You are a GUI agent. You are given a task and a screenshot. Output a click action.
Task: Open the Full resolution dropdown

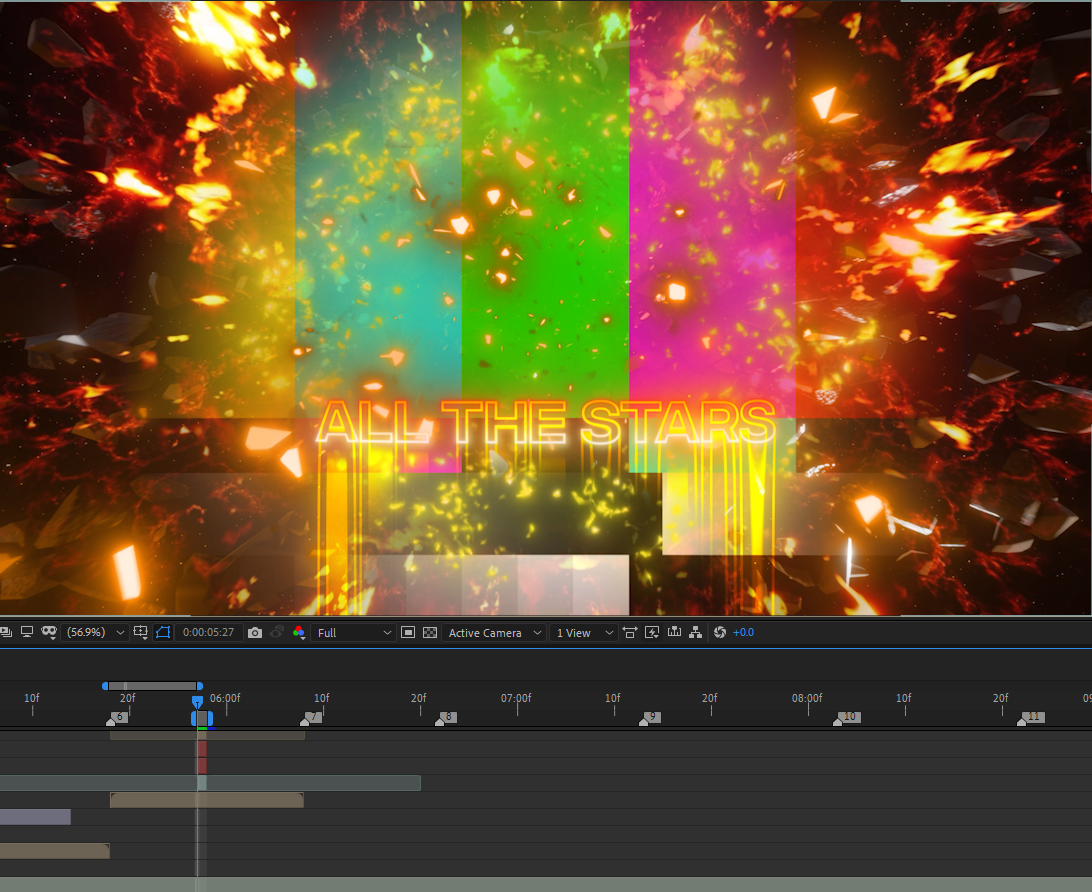[354, 632]
